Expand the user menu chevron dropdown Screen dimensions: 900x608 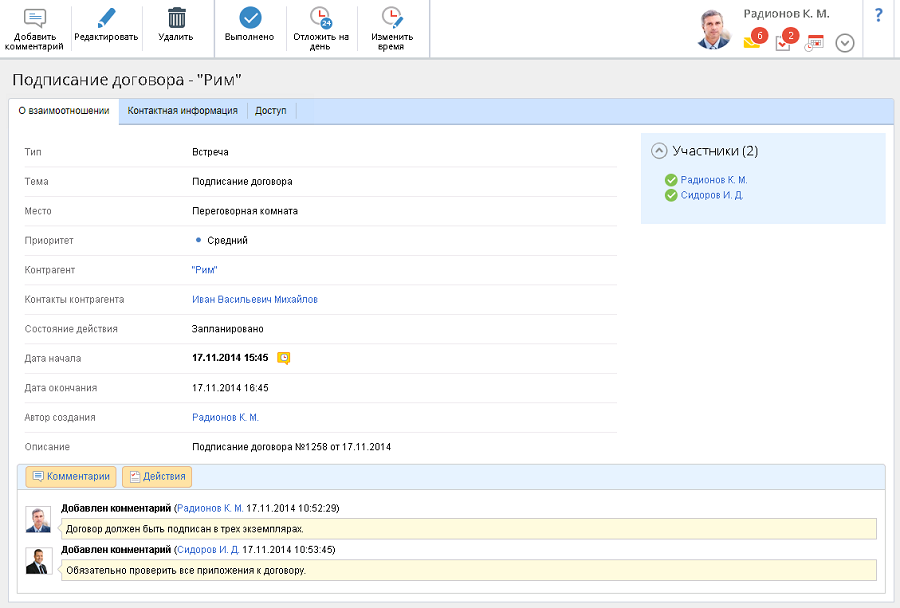tap(845, 43)
